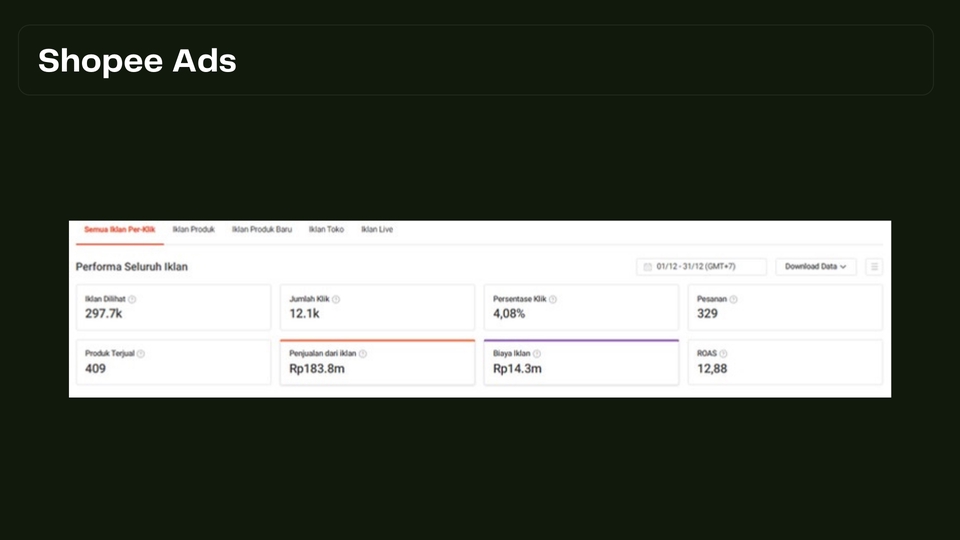
Task: Open the list settings icon beside Download Data
Action: [x=874, y=267]
